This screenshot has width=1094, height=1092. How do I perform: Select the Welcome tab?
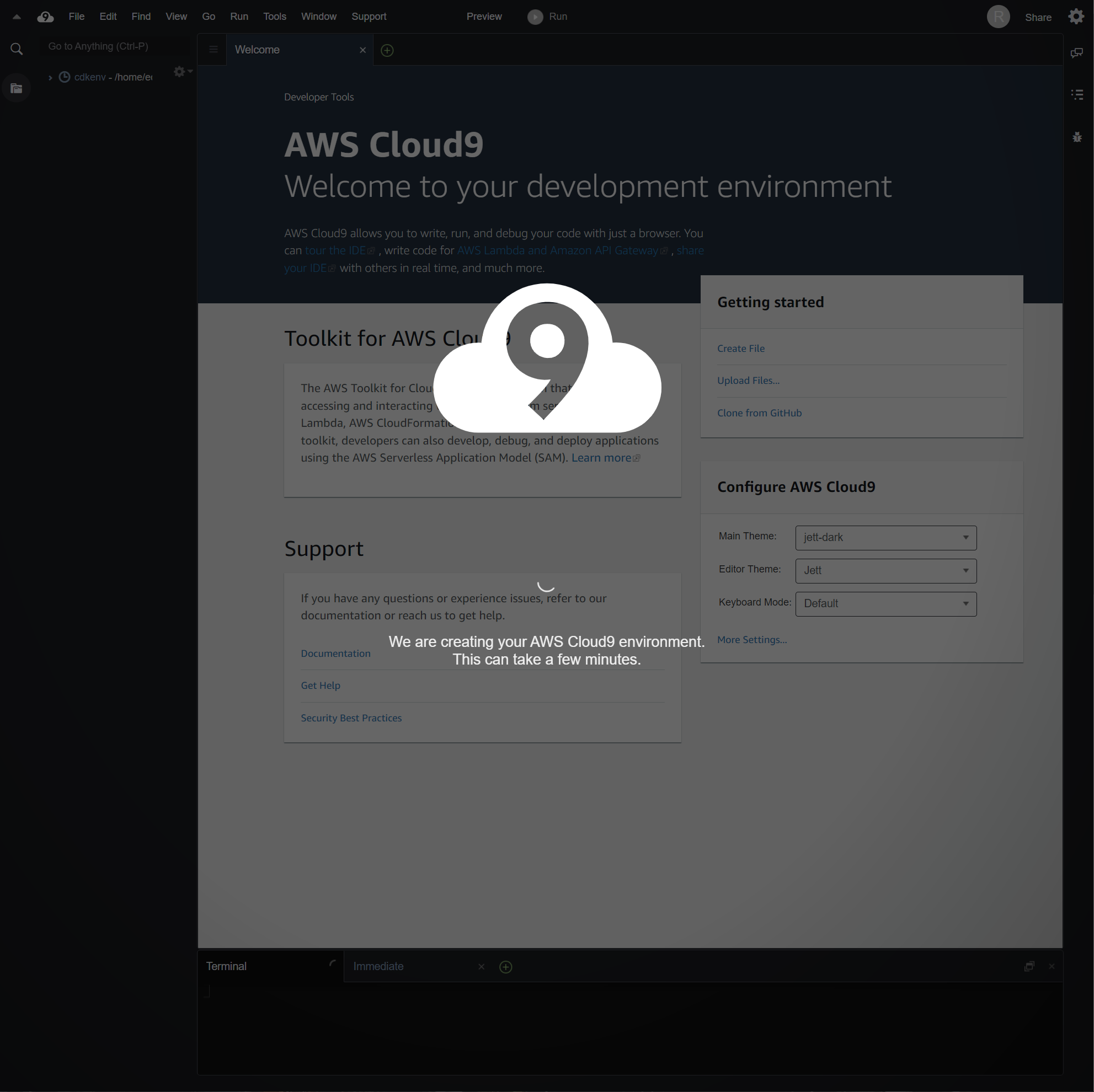pyautogui.click(x=299, y=50)
